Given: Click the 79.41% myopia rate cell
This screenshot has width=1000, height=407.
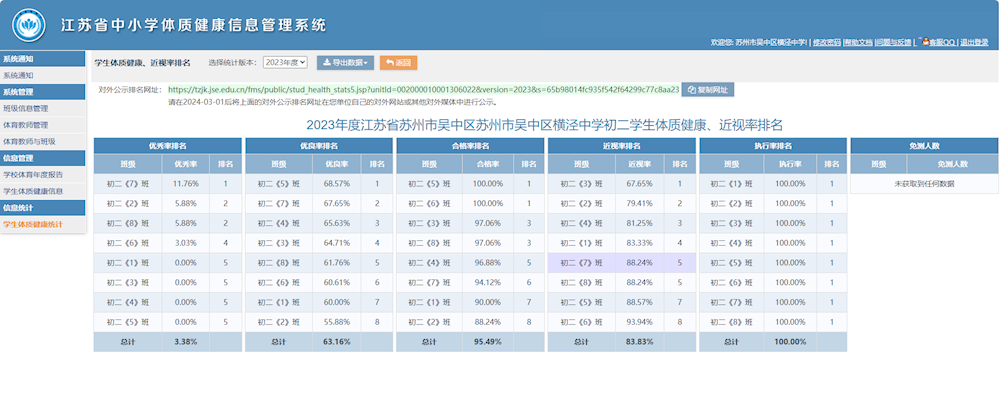Looking at the screenshot, I should 640,204.
